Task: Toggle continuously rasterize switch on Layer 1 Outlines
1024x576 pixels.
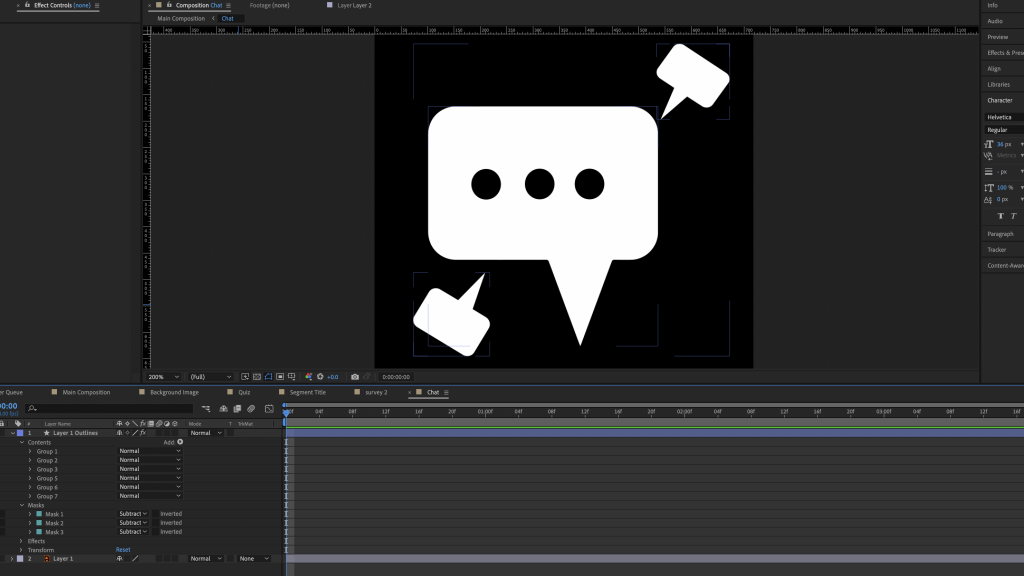Action: 127,433
